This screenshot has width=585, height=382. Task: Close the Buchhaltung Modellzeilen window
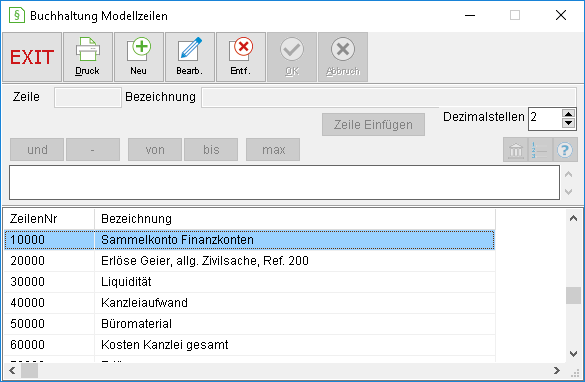(x=561, y=16)
